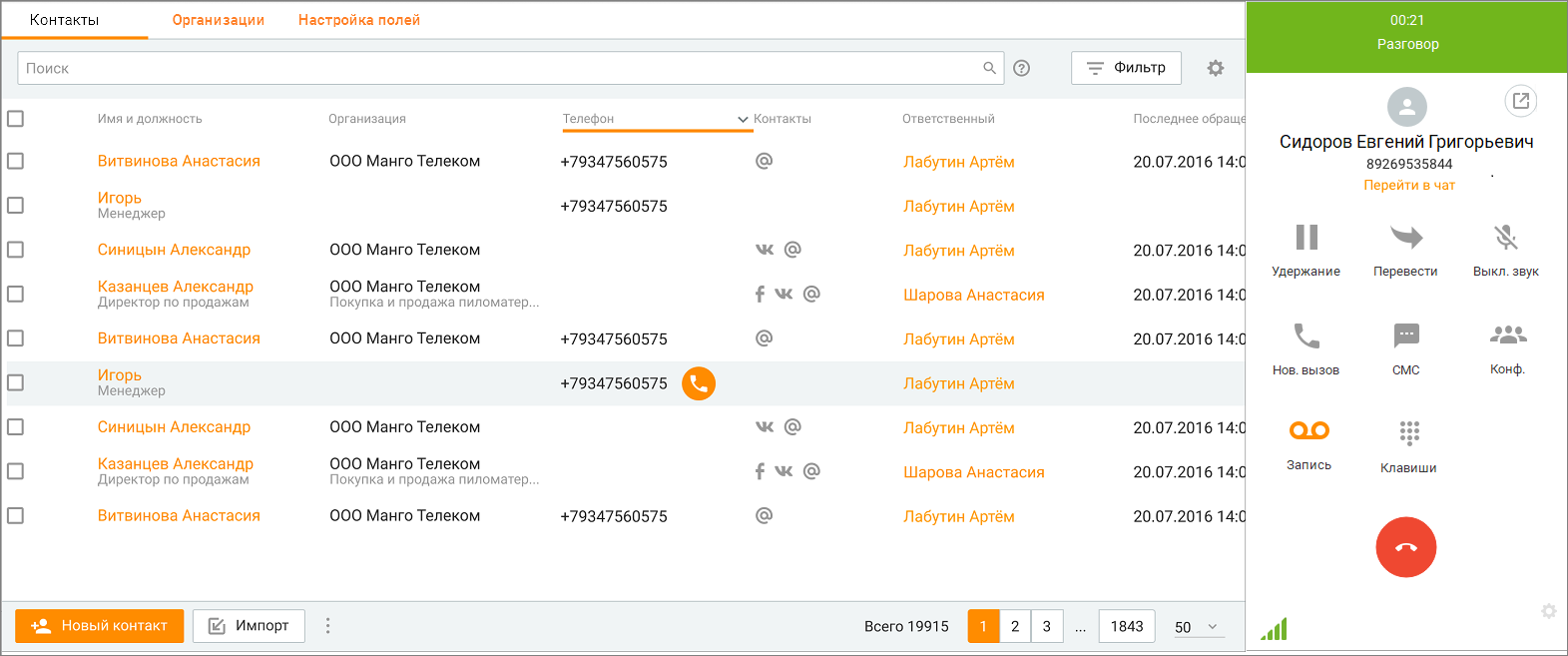This screenshot has width=1568, height=656.
Task: Select the current page 1 button
Action: click(x=983, y=626)
